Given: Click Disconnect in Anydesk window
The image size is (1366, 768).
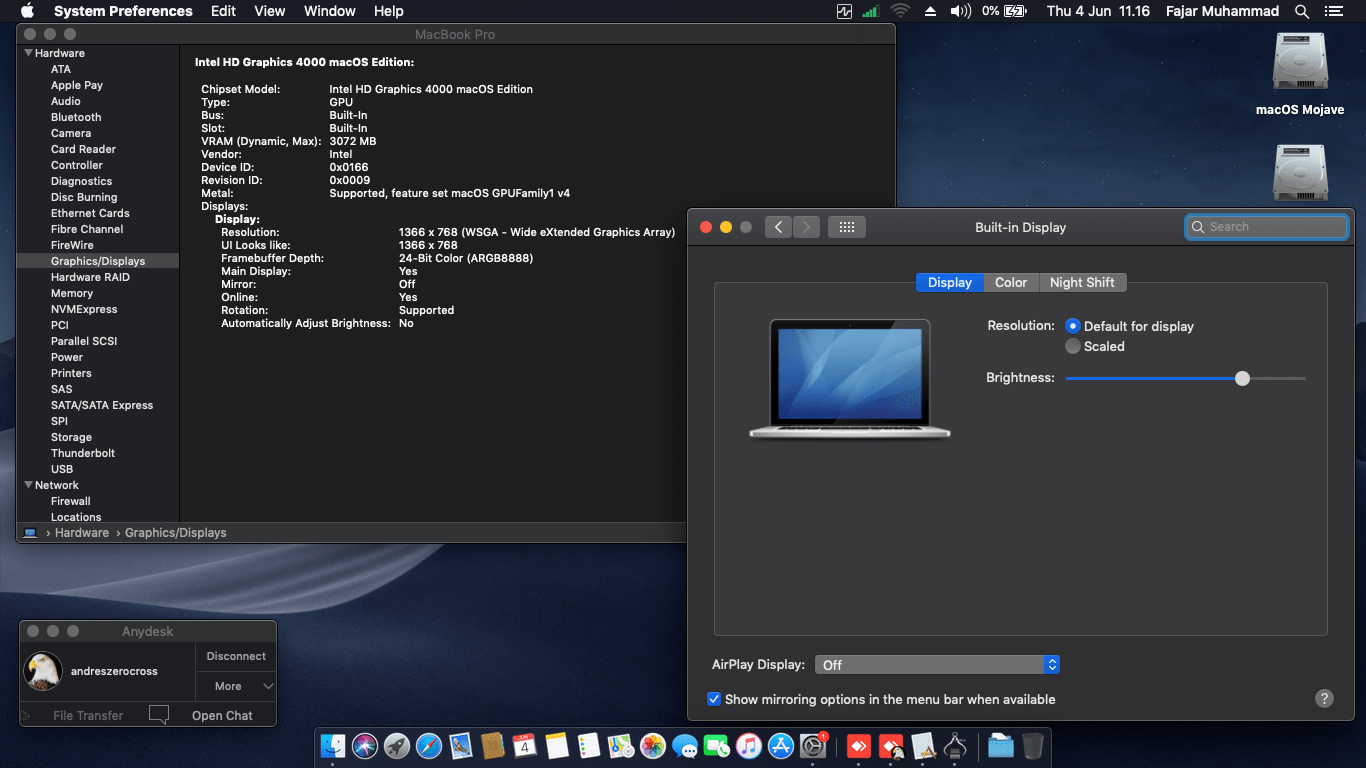Looking at the screenshot, I should point(236,656).
